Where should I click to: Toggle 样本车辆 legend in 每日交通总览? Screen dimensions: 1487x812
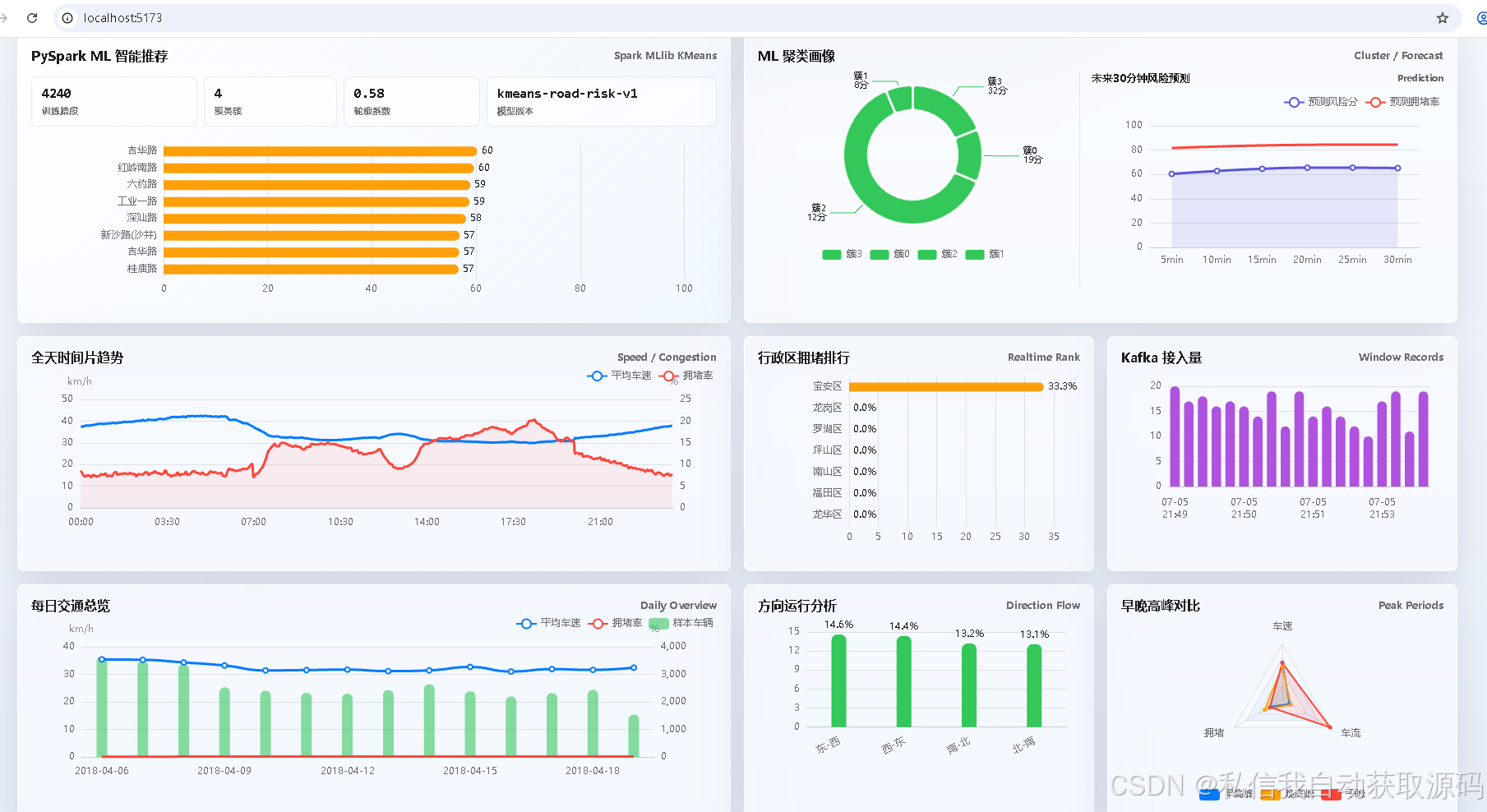[681, 623]
